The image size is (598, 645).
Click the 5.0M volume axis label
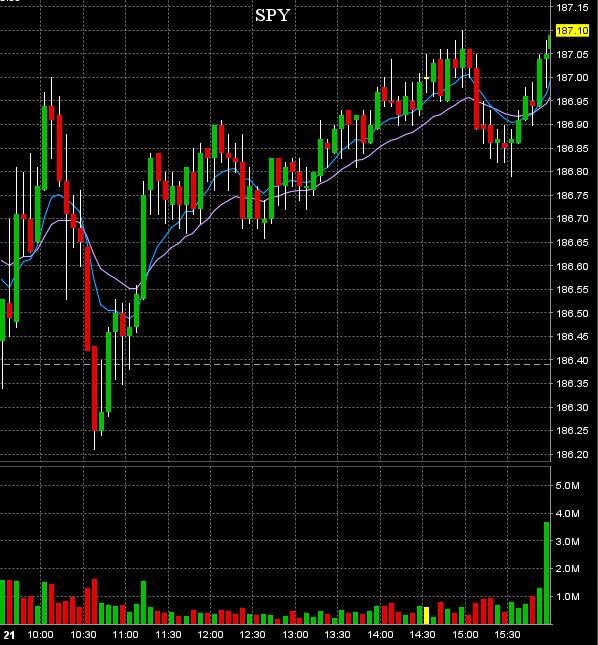(x=567, y=486)
